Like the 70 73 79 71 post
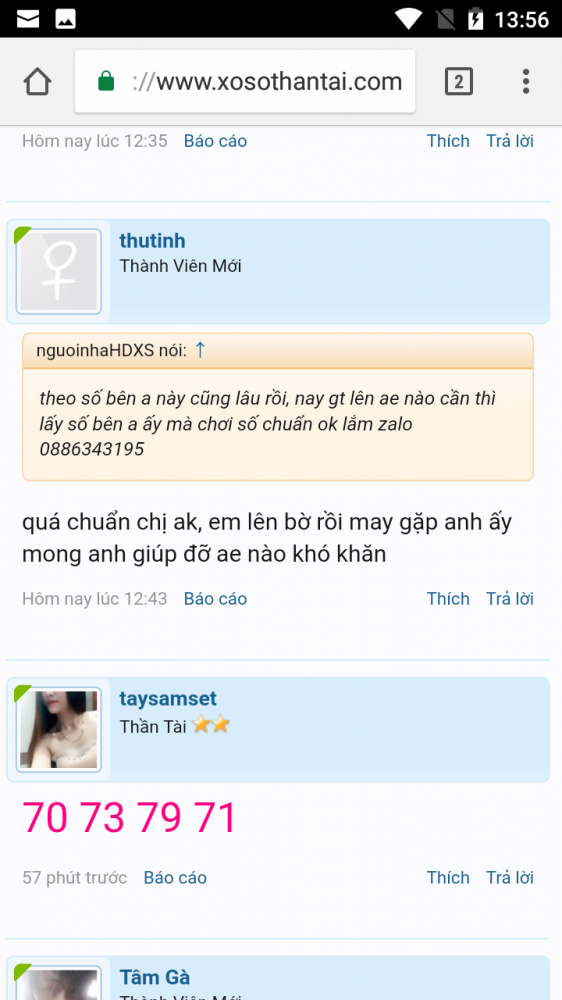Viewport: 562px width, 1000px height. tap(448, 878)
